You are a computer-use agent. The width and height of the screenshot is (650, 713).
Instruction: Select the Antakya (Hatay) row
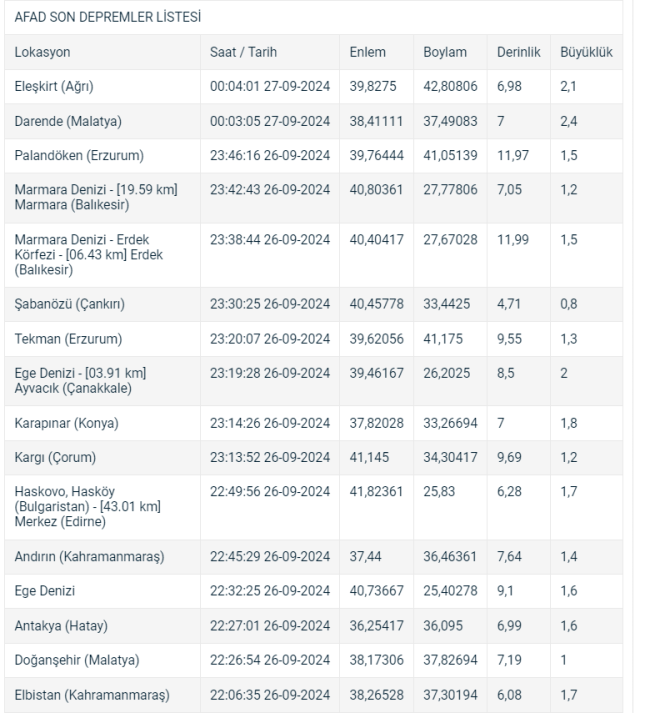click(313, 626)
